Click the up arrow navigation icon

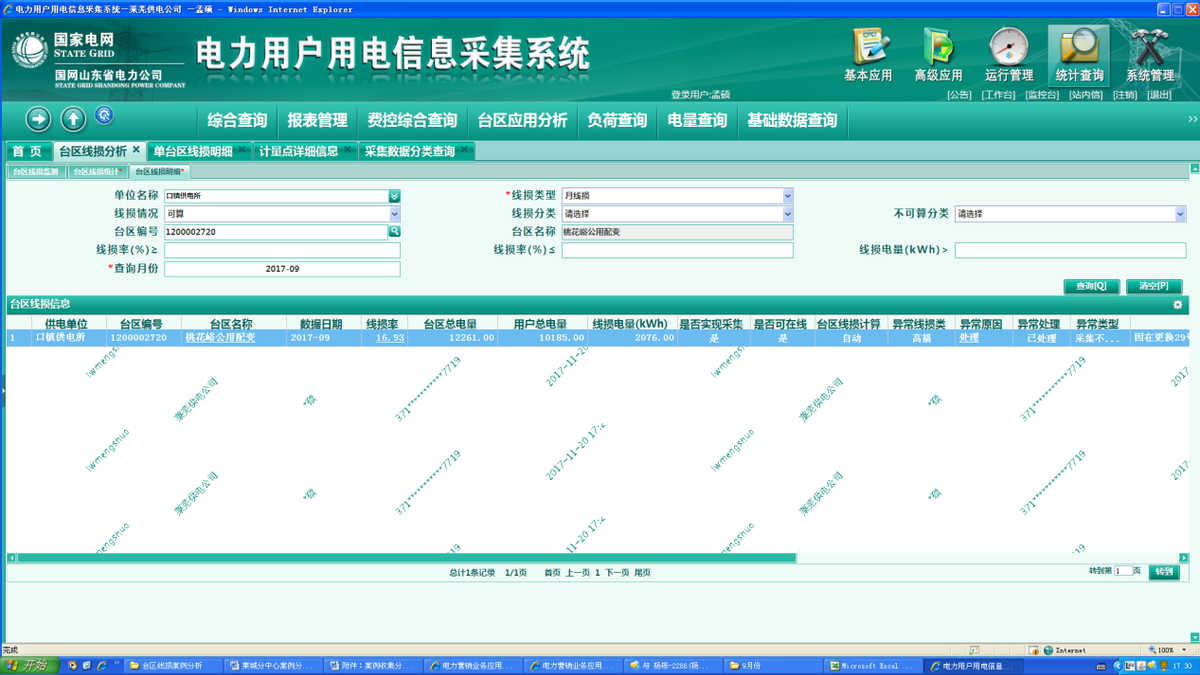[73, 119]
